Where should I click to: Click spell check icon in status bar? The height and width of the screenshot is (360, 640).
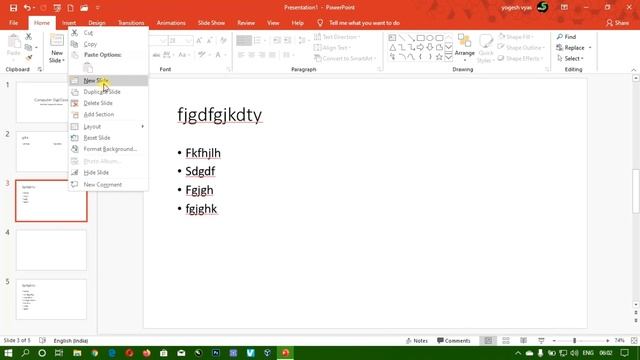point(42,340)
